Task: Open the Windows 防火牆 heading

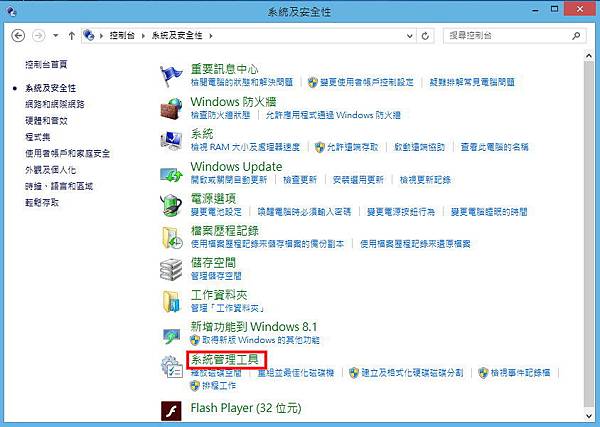Action: 233,102
